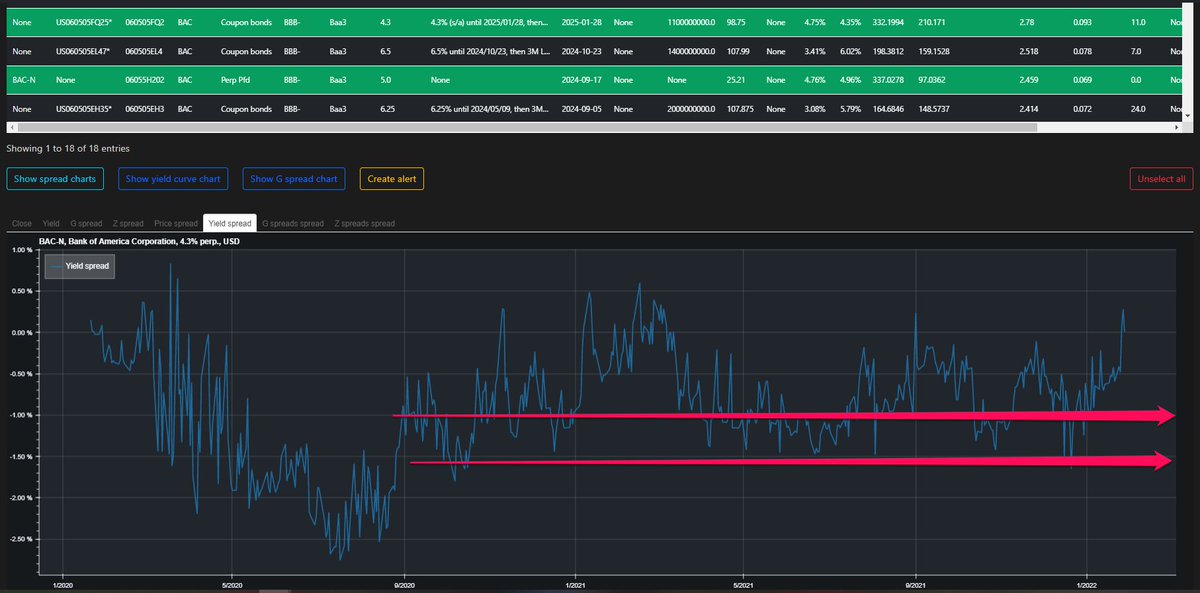Switch to the Close chart tab
The width and height of the screenshot is (1200, 593).
click(22, 223)
